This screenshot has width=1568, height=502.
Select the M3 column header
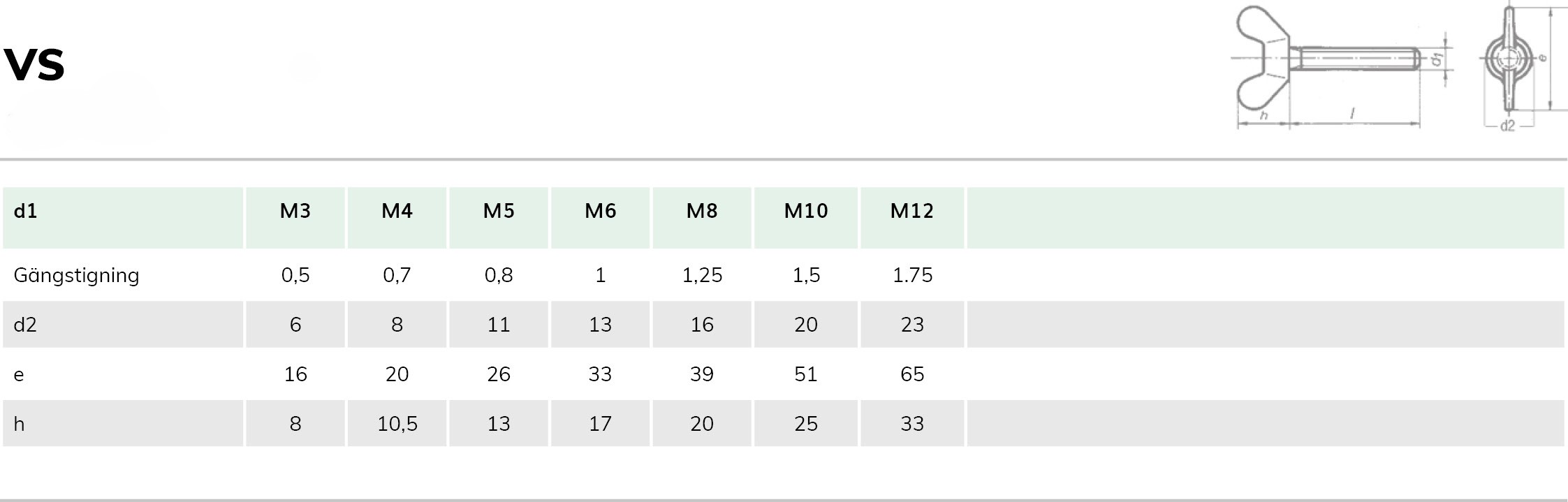(x=295, y=211)
